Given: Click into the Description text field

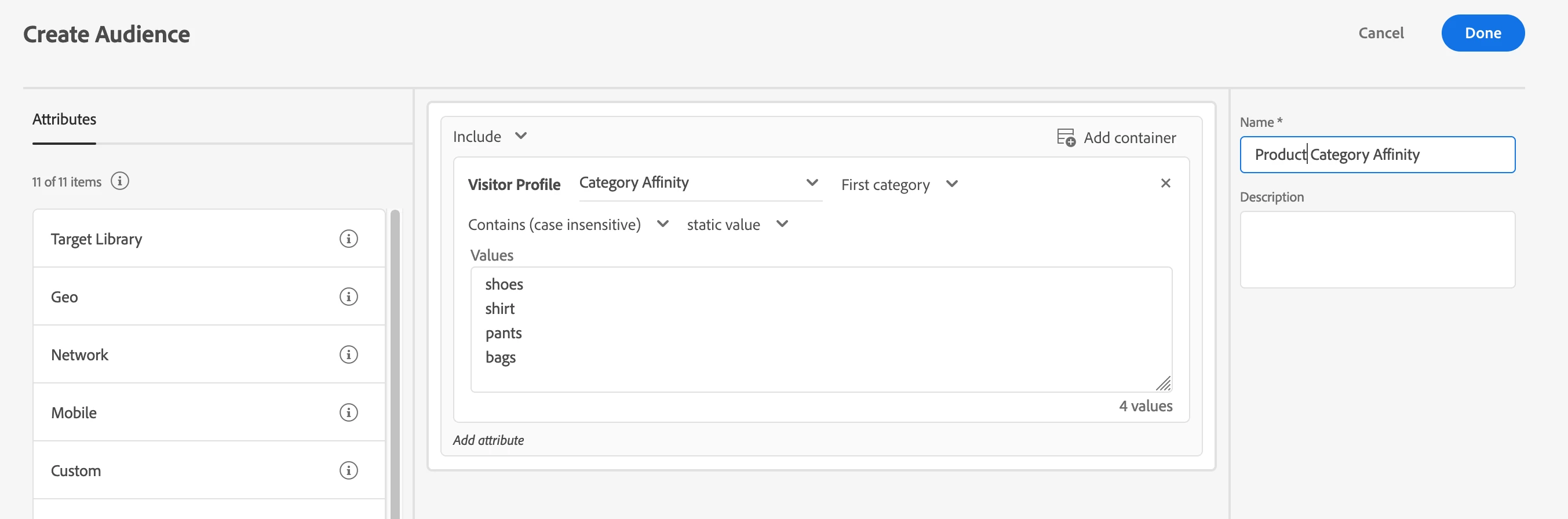Looking at the screenshot, I should coord(1377,250).
